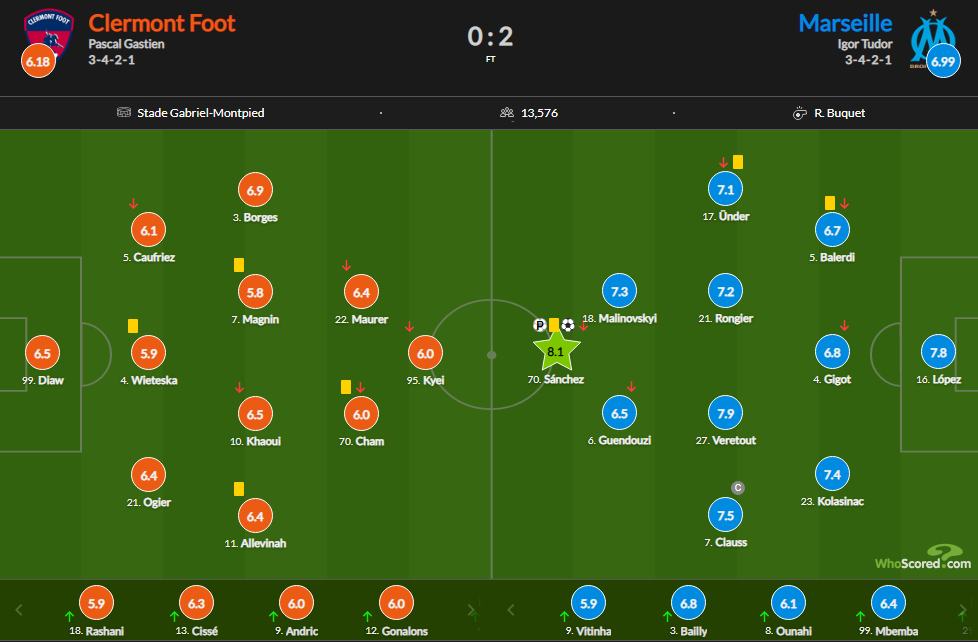Click the red substitution arrow above Kyei
Image resolution: width=978 pixels, height=642 pixels.
tap(409, 327)
